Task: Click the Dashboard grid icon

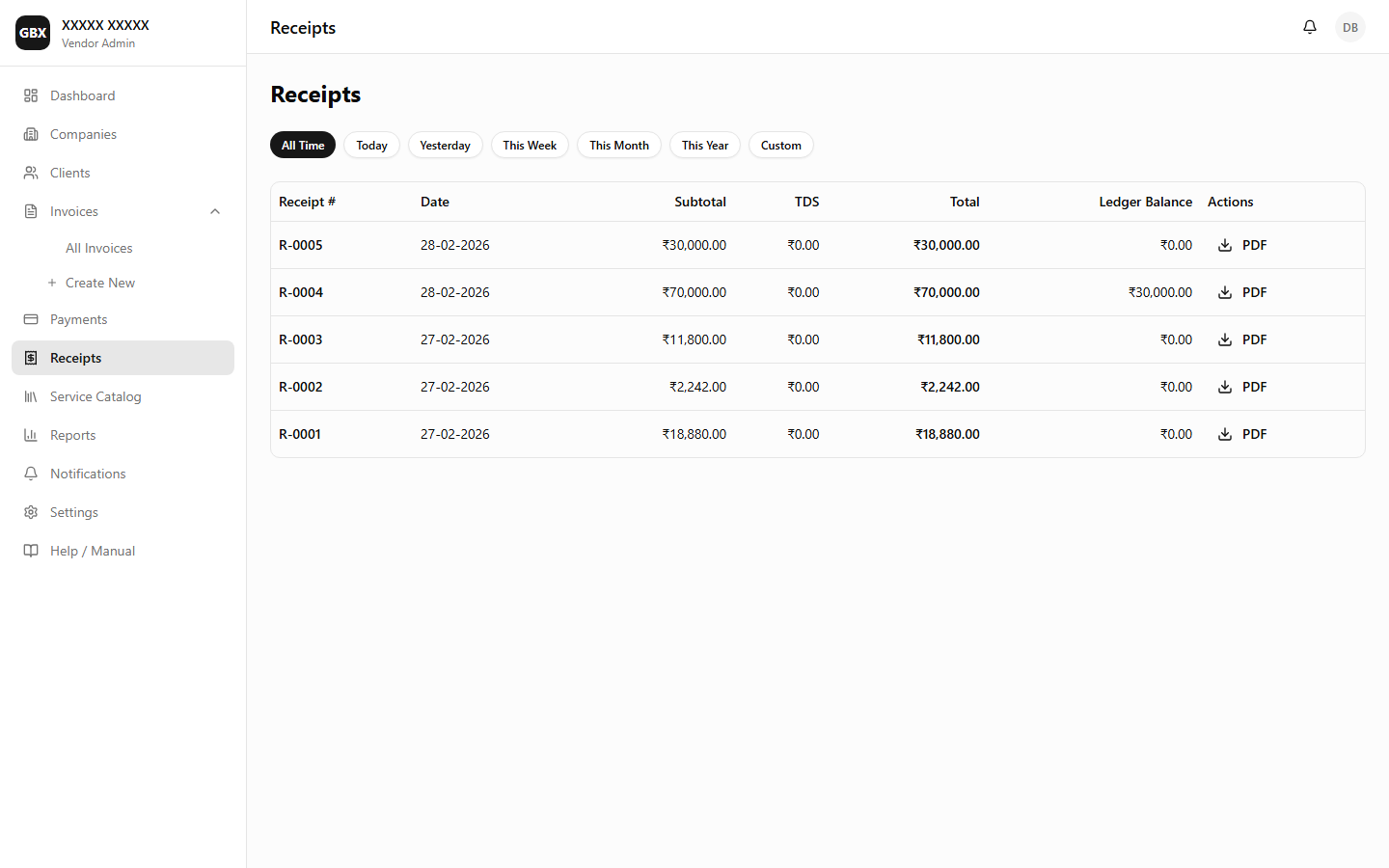Action: coord(31,95)
